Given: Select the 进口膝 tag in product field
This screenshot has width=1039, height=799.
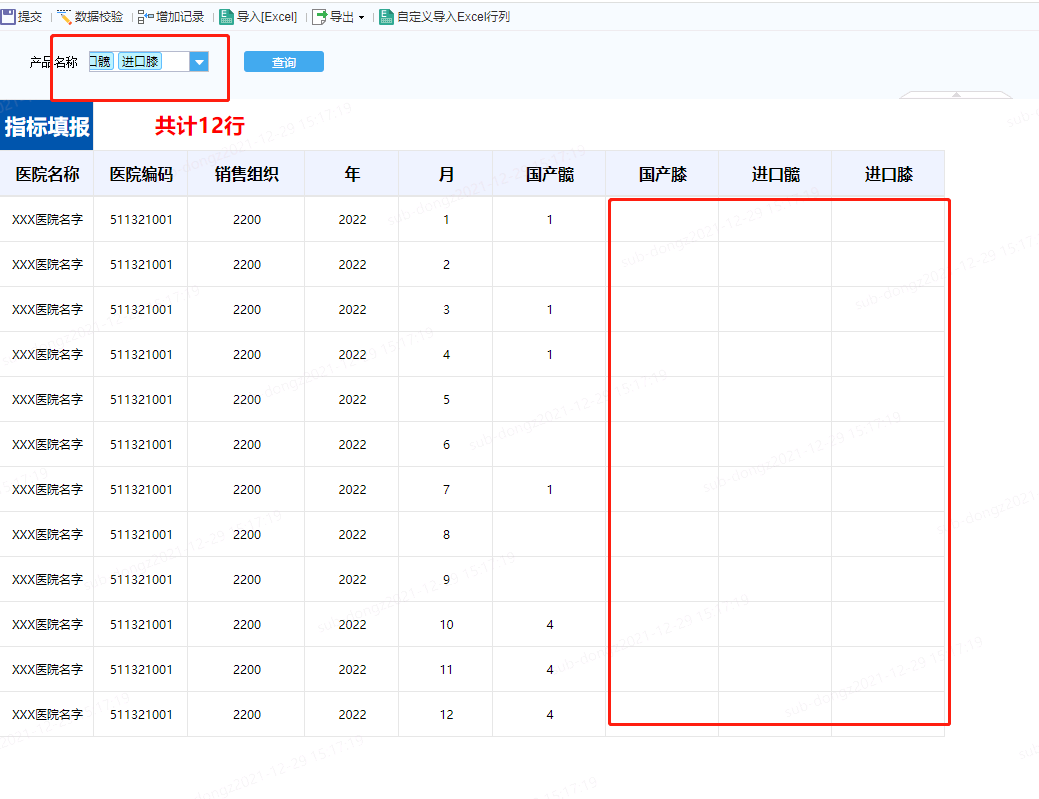Looking at the screenshot, I should pos(140,62).
